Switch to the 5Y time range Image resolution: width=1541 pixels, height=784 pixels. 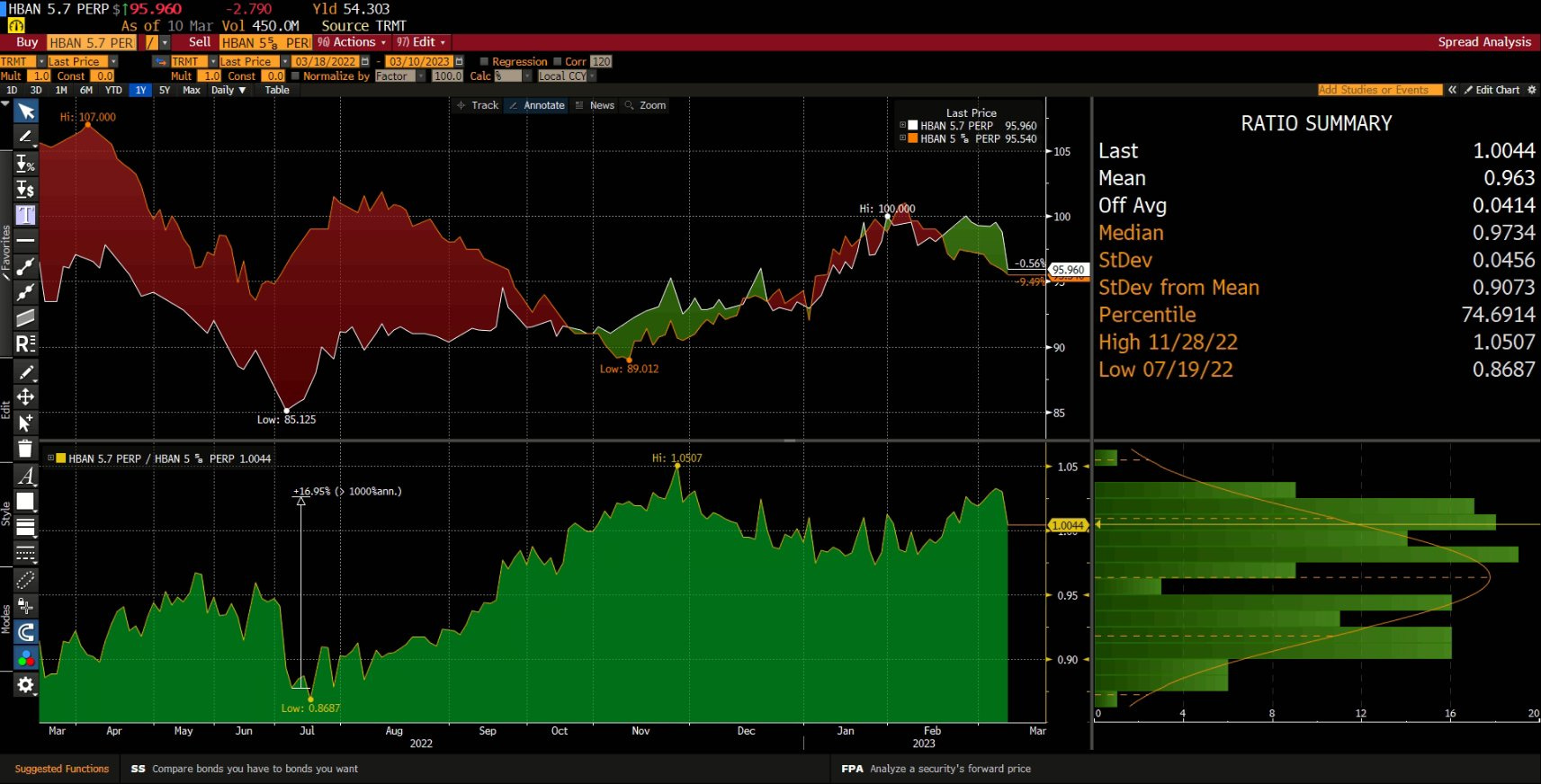165,90
